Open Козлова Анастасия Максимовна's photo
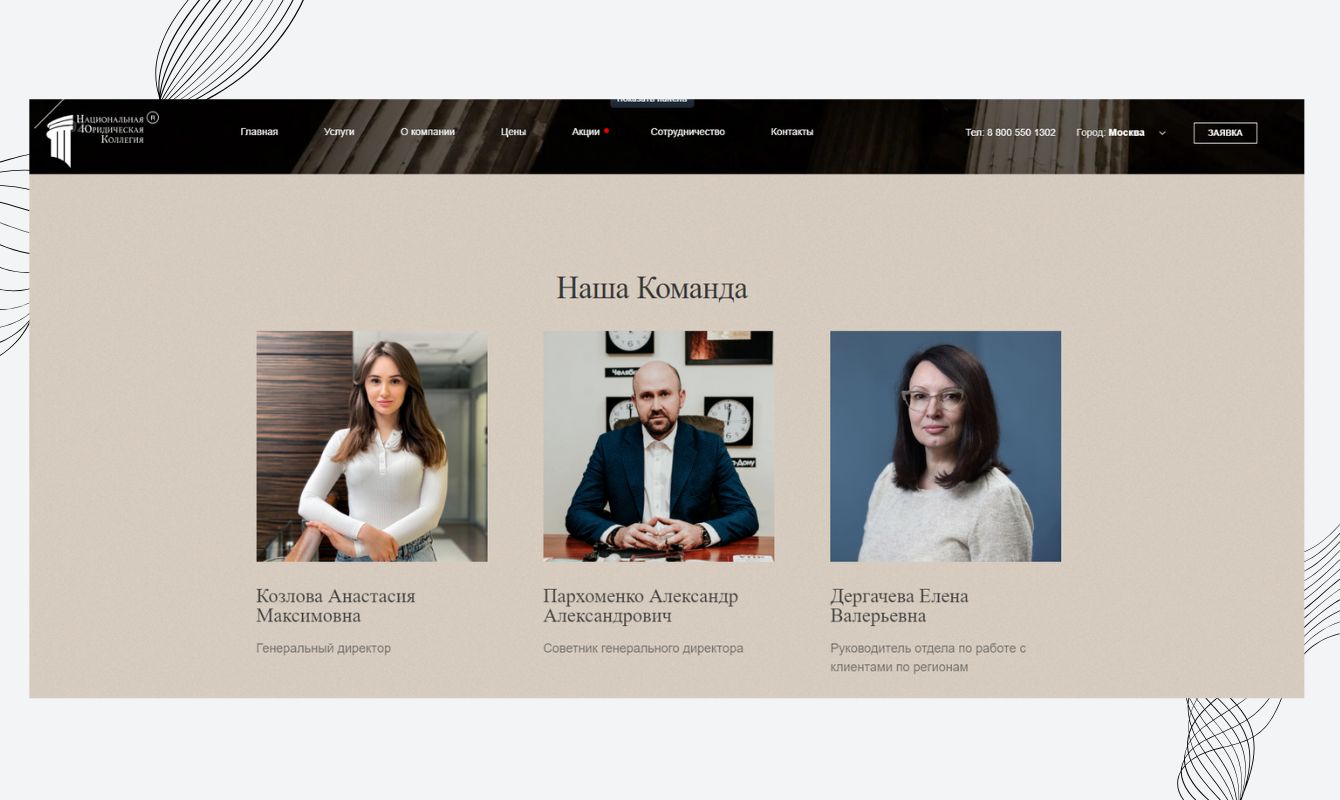1340x800 pixels. (372, 446)
